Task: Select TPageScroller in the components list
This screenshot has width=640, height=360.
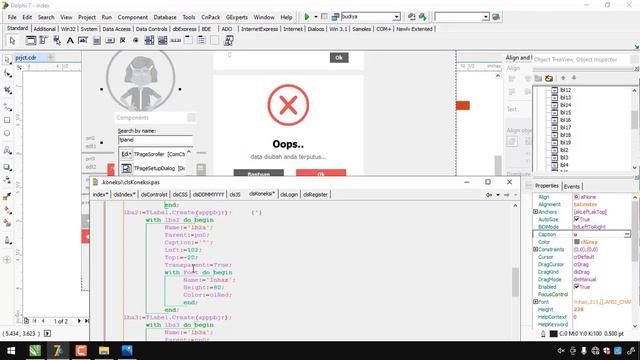Action: tap(153, 154)
